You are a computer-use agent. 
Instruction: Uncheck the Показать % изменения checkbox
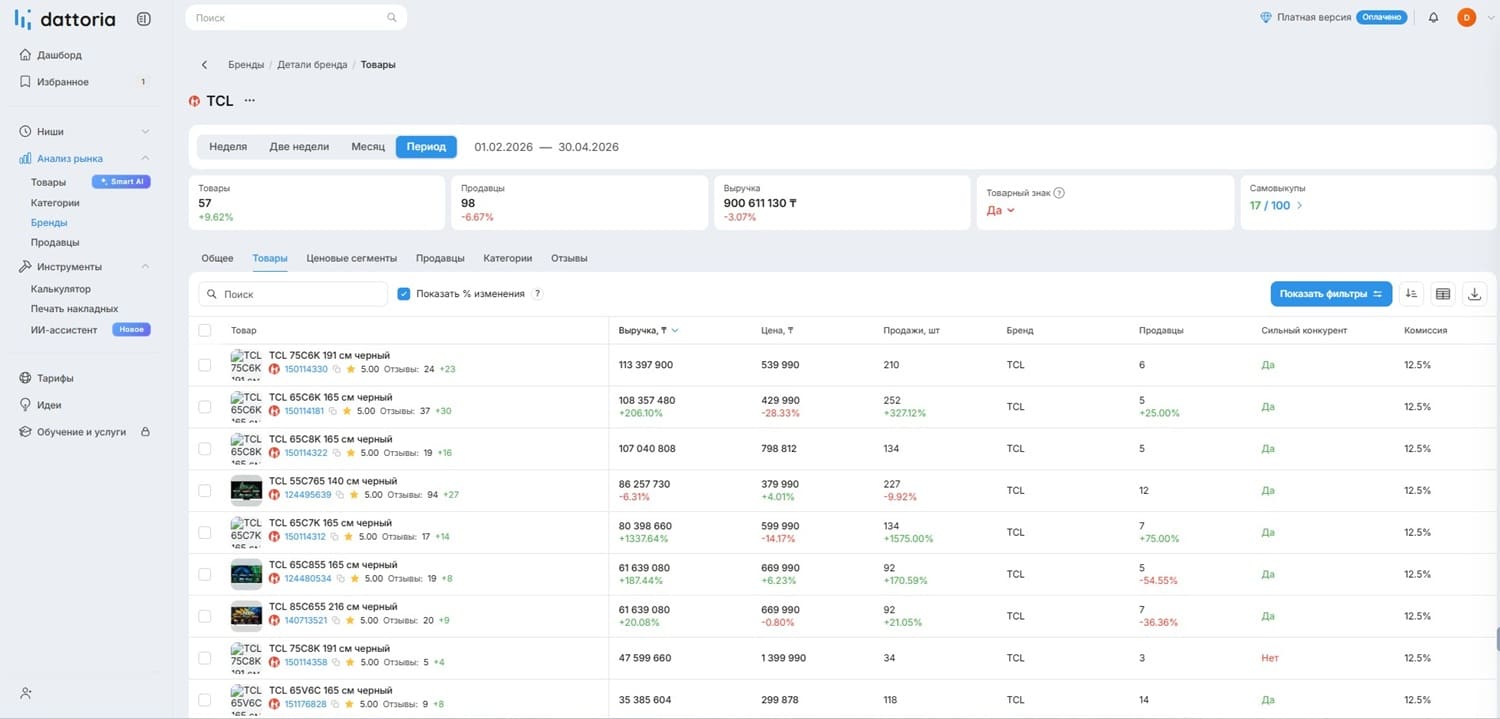click(x=404, y=294)
